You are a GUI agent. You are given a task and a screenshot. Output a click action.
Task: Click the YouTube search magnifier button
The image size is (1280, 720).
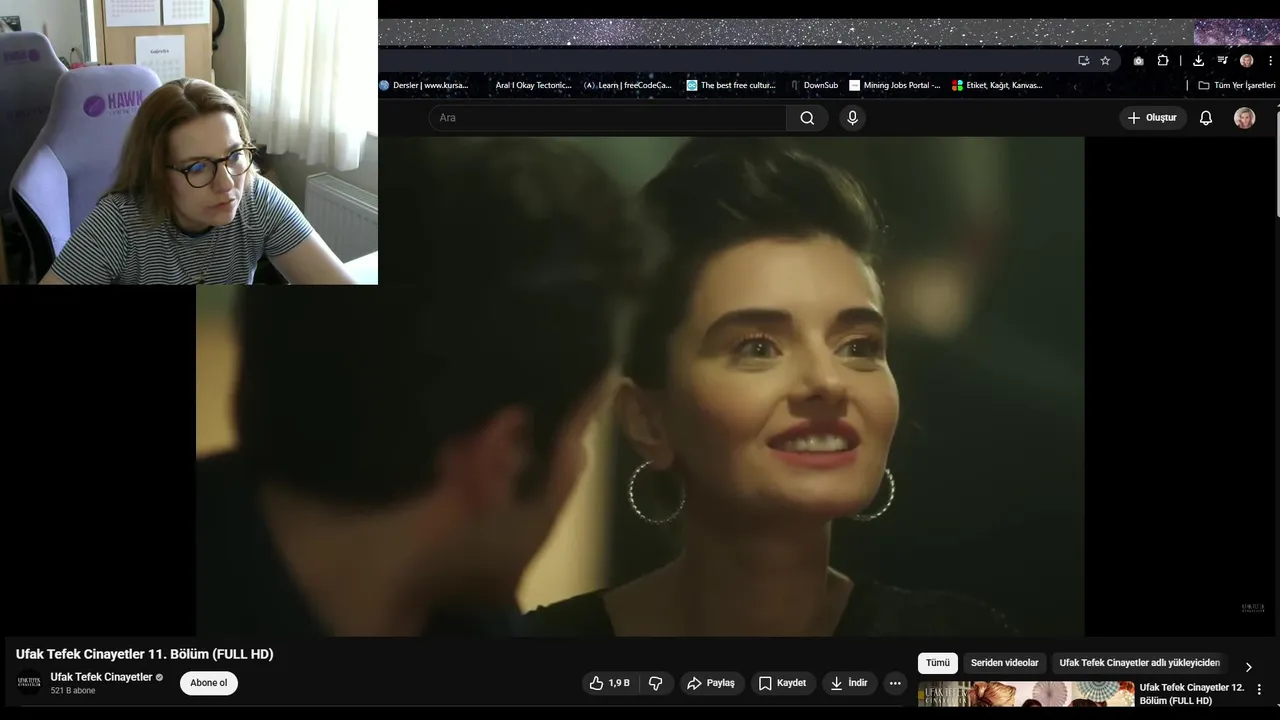coord(807,118)
